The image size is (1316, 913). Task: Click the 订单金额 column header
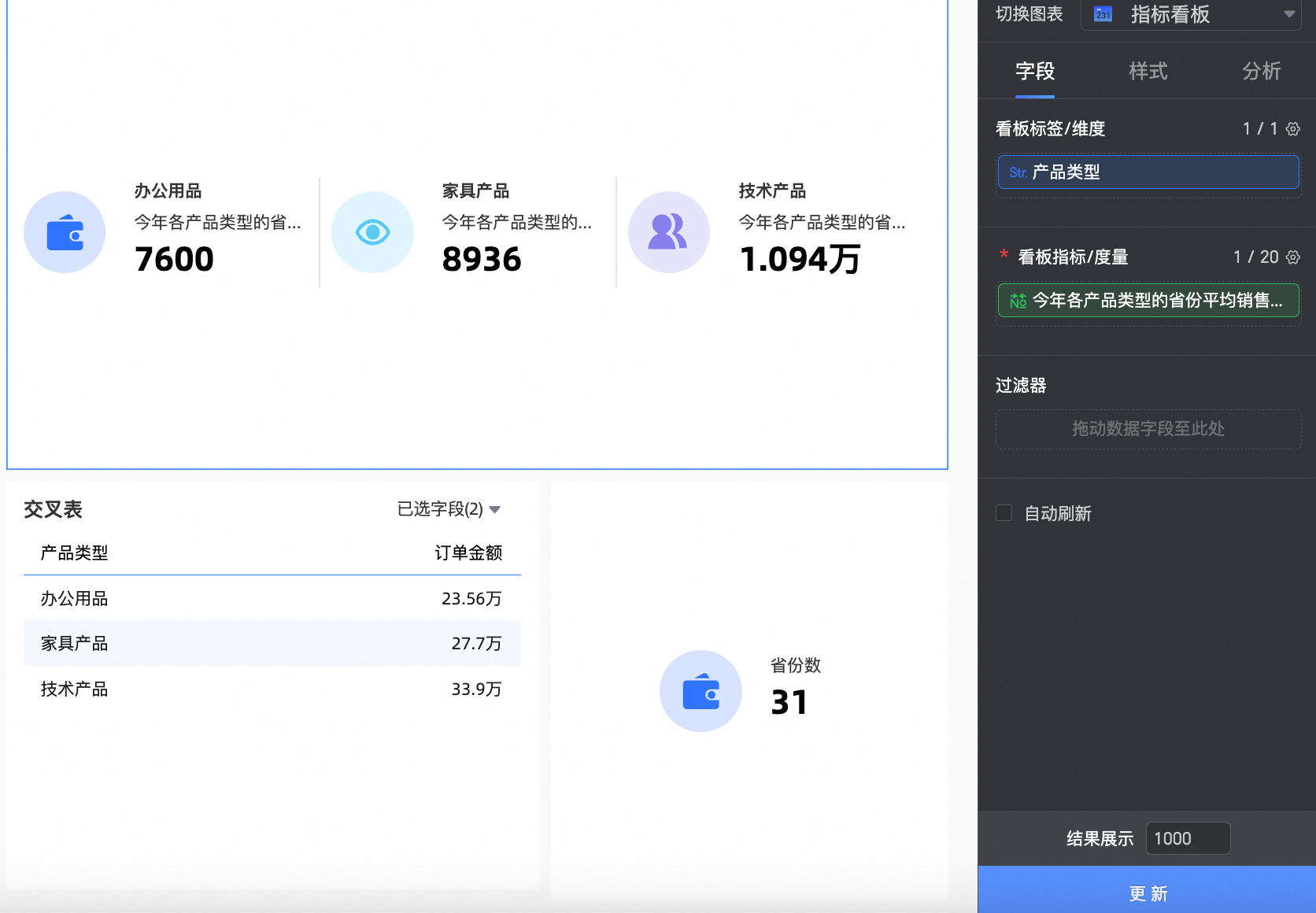(468, 553)
